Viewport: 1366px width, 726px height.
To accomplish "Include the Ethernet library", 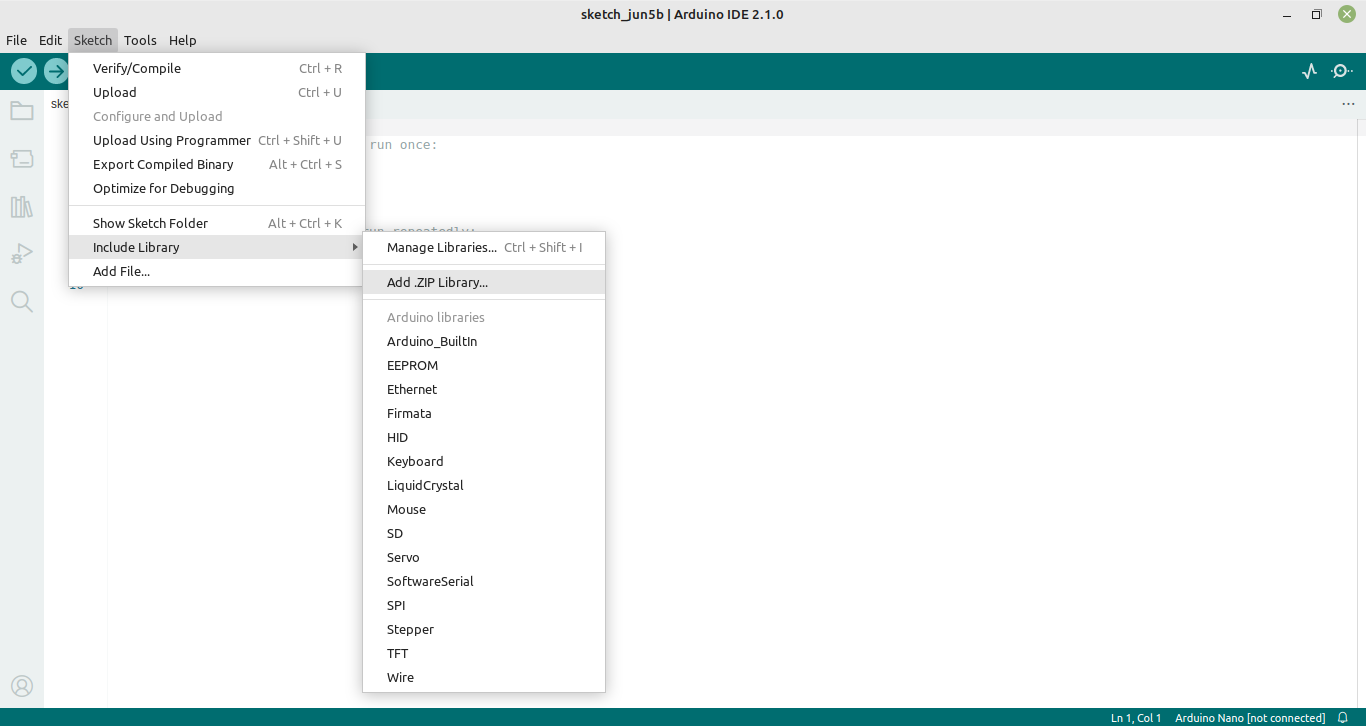I will point(484,389).
